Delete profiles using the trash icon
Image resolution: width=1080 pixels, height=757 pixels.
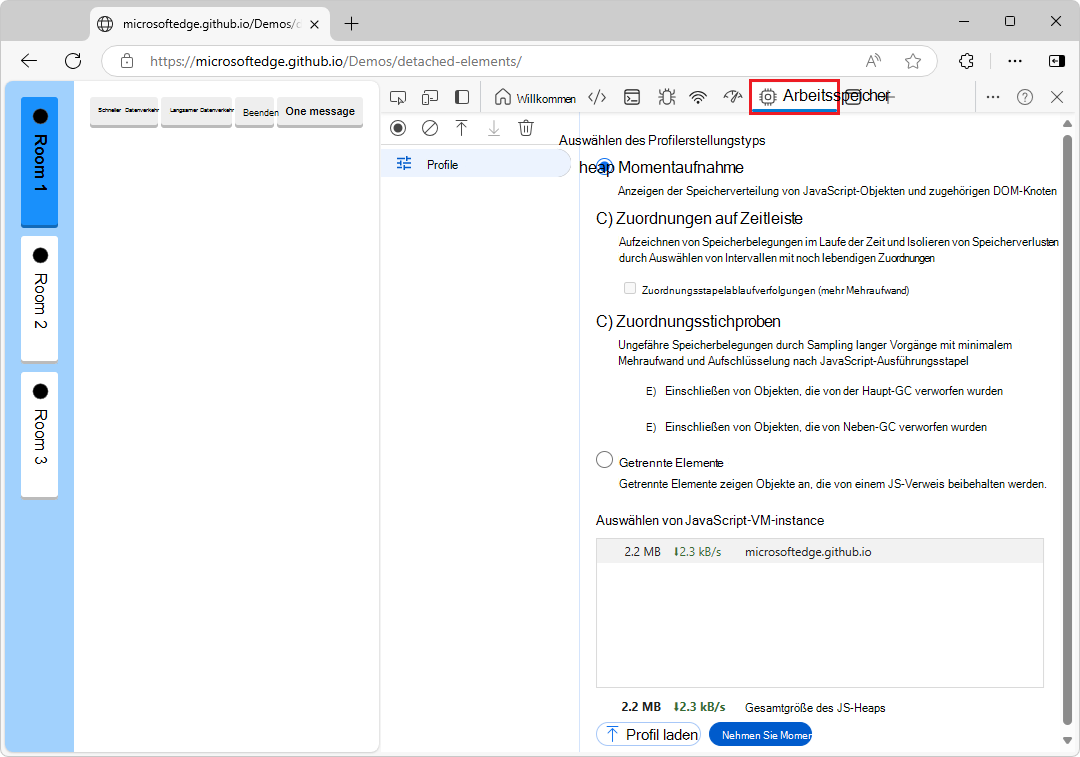(x=525, y=128)
